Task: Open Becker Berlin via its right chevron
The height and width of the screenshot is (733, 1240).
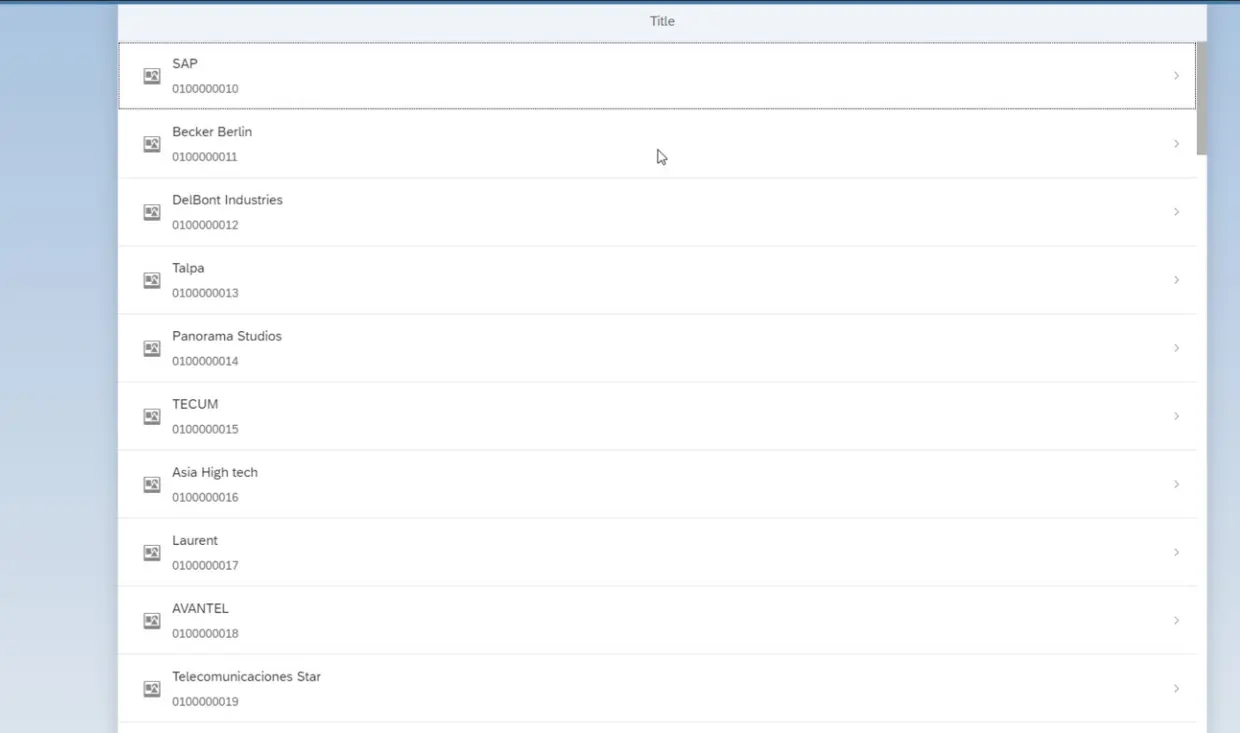Action: [1176, 144]
